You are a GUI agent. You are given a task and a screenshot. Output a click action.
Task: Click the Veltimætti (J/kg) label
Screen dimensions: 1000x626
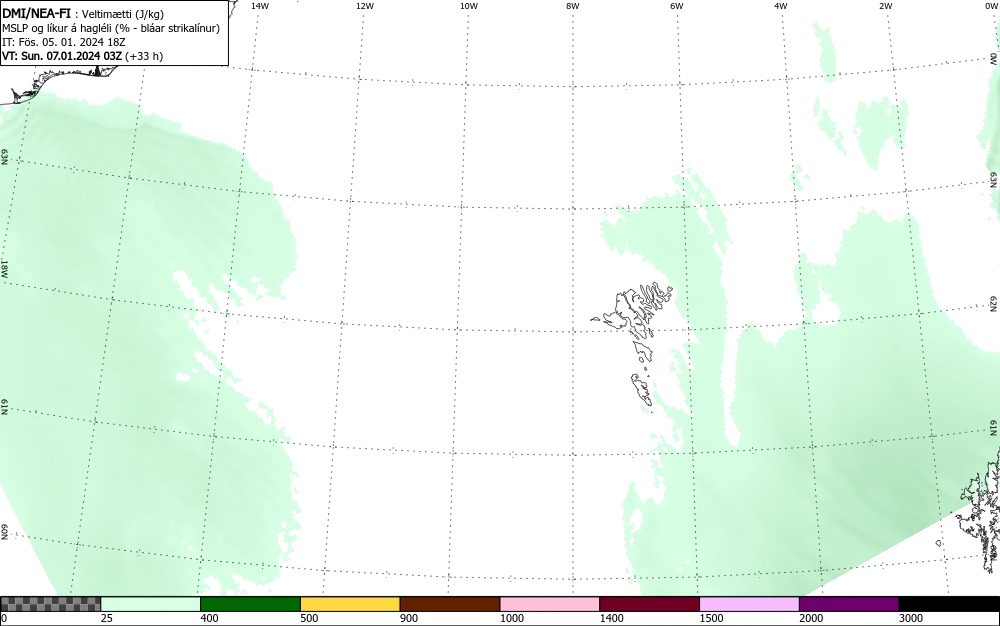click(122, 14)
